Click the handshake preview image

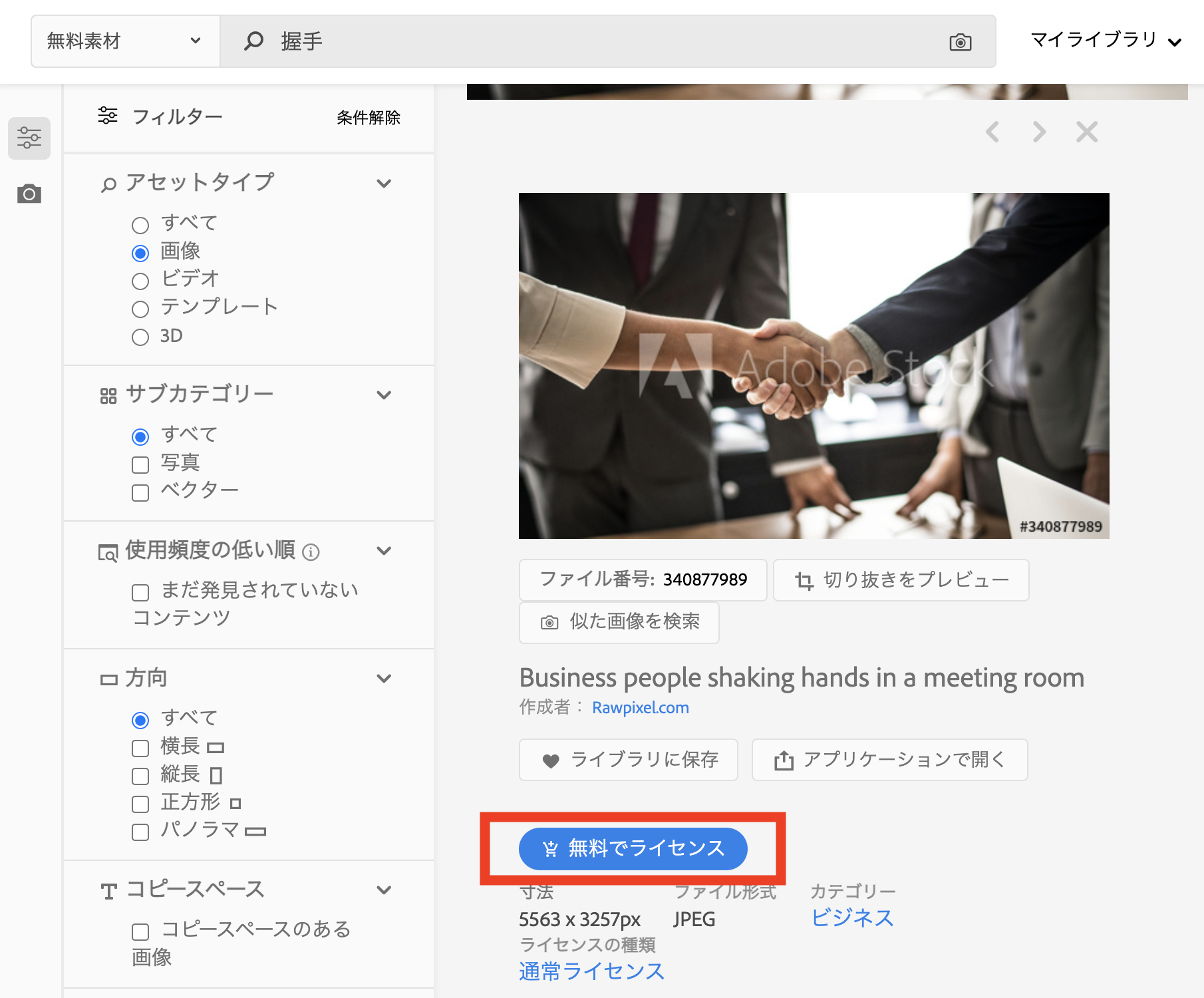tap(814, 366)
